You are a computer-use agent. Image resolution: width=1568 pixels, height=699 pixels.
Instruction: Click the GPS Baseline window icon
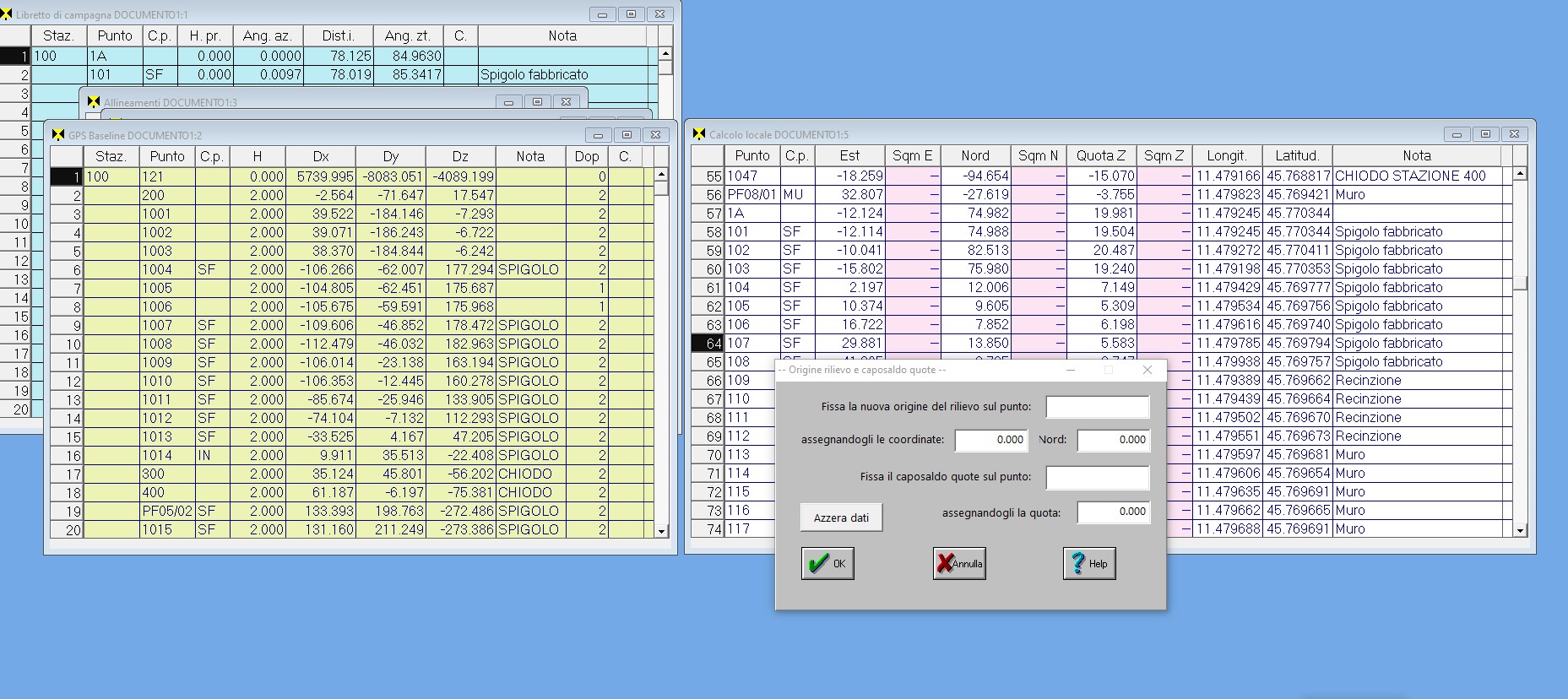pos(58,135)
